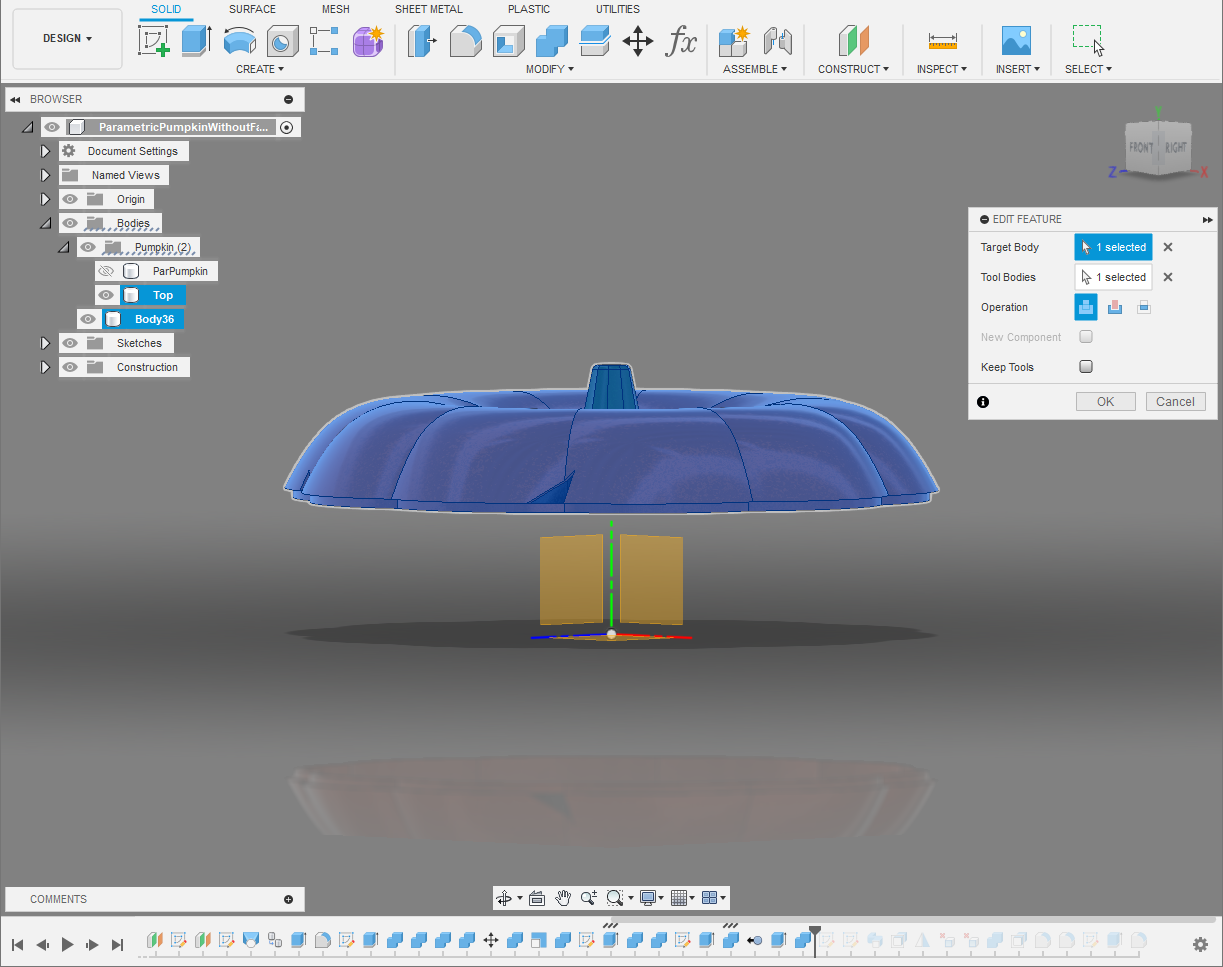Click the Joint tool icon
Screen dimensions: 1223x967
(x=777, y=41)
